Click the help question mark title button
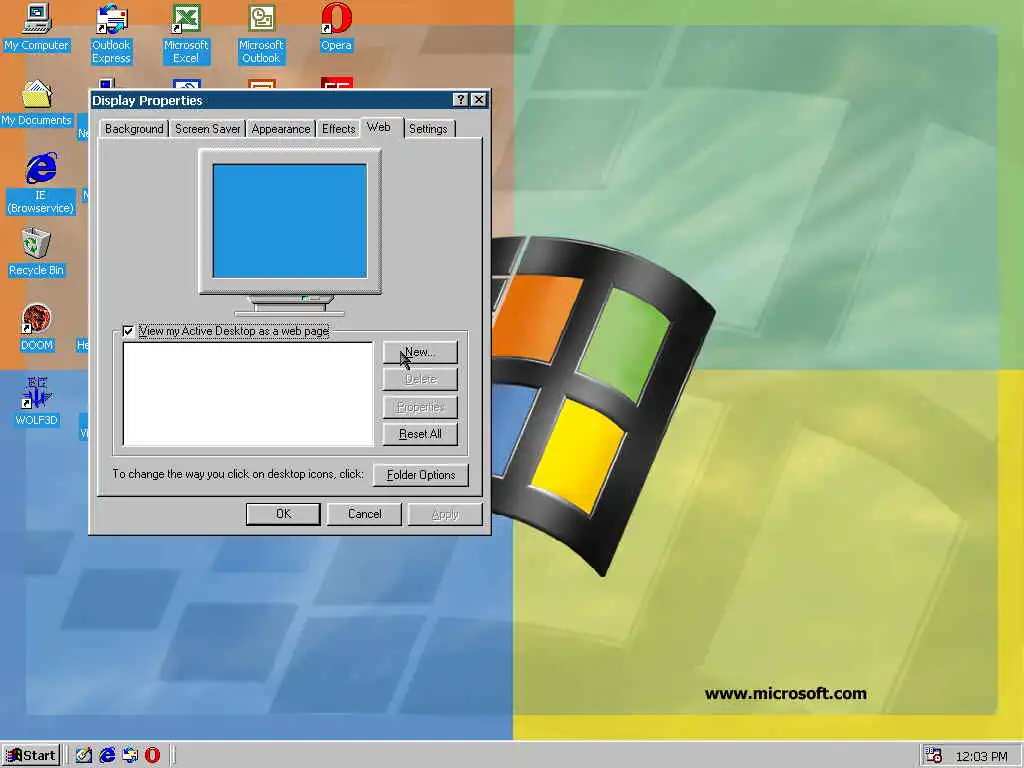 [x=460, y=99]
